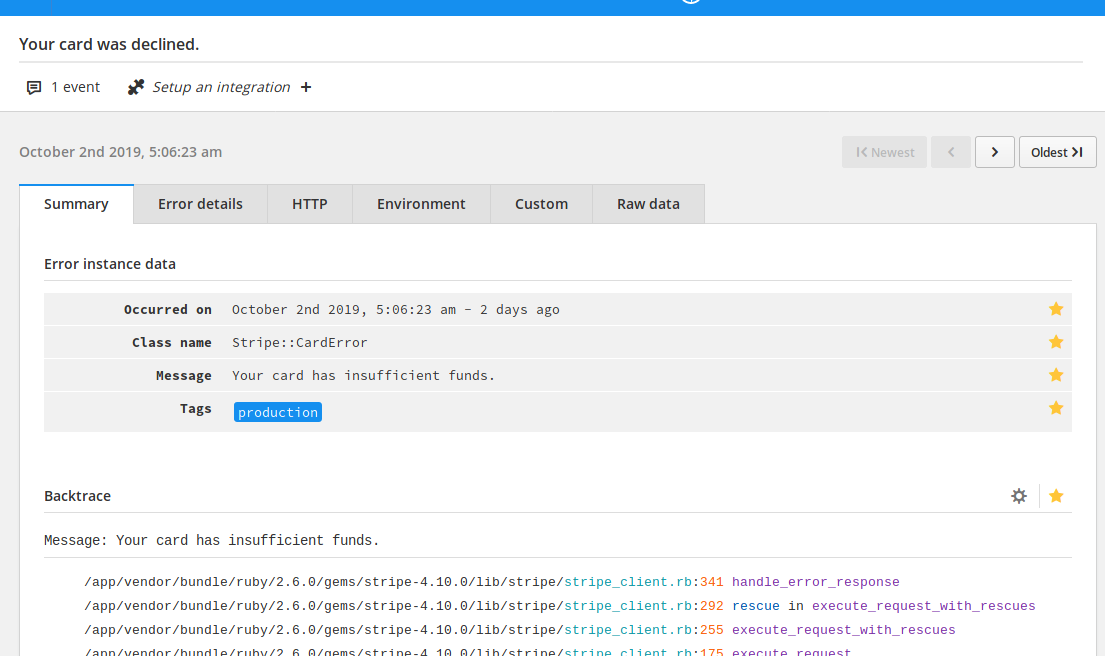Viewport: 1105px width, 656px height.
Task: Open backtrace settings gear icon
Action: point(1019,496)
